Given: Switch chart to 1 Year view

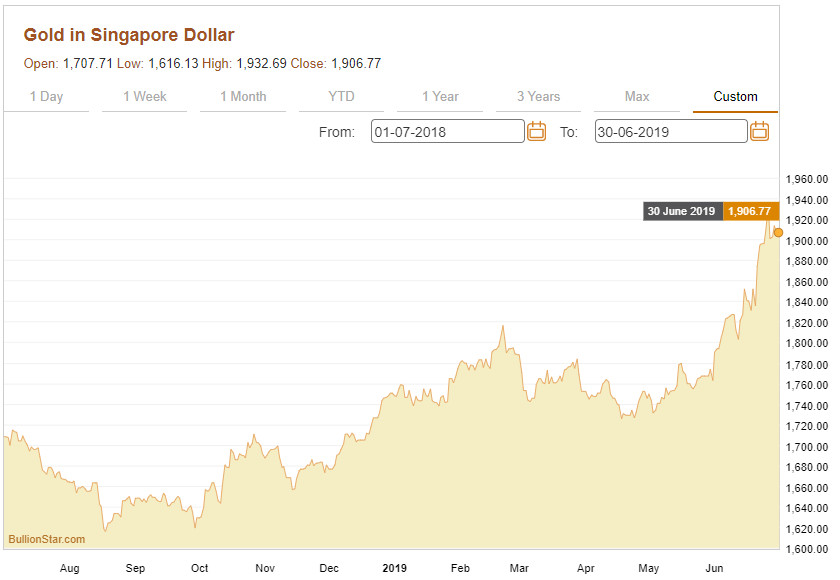Looking at the screenshot, I should pos(440,97).
